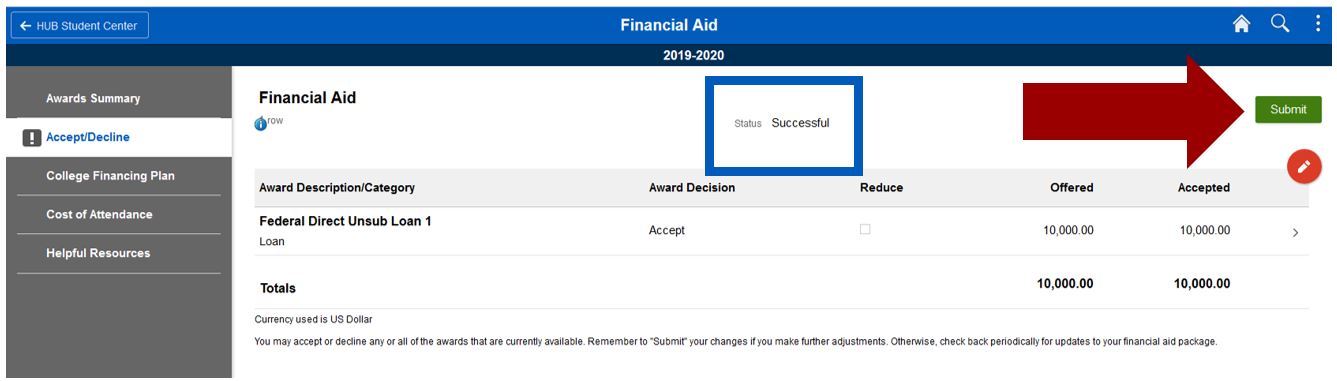Go back to HUB Student Center
Viewport: 1337px width, 381px height.
(x=79, y=24)
